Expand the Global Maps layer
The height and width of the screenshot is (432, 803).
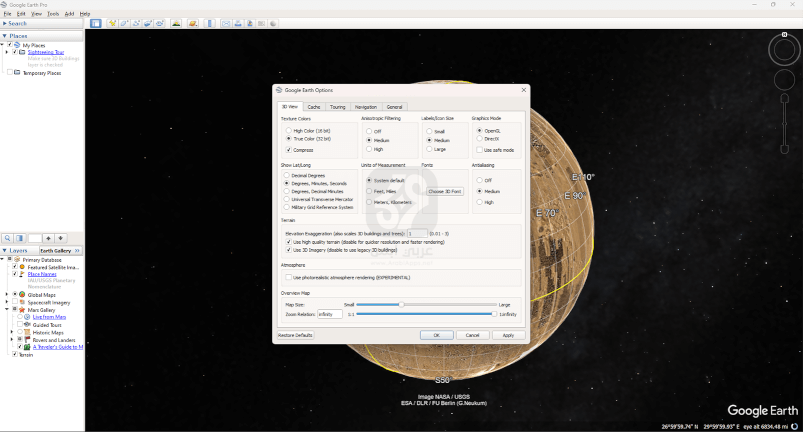[7, 295]
